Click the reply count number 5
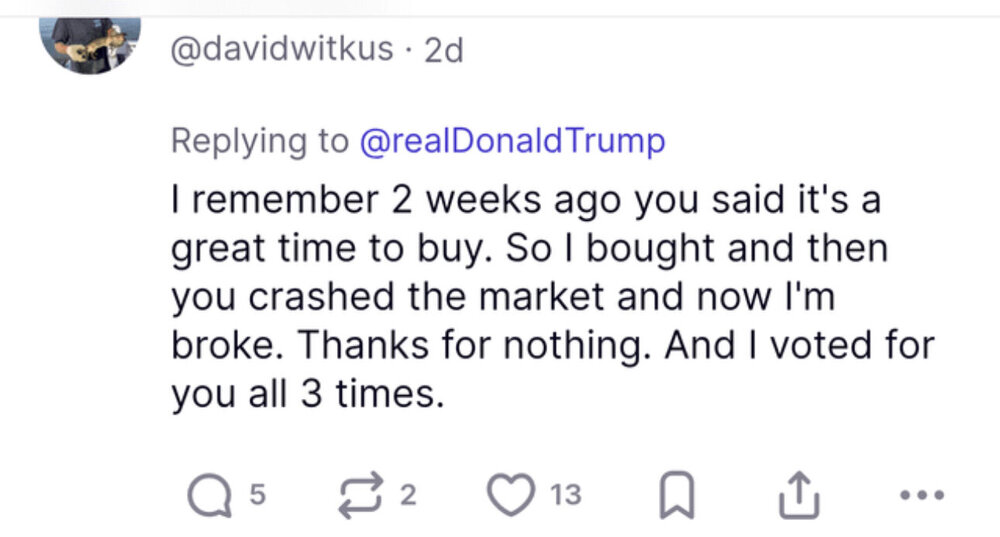 tap(256, 493)
